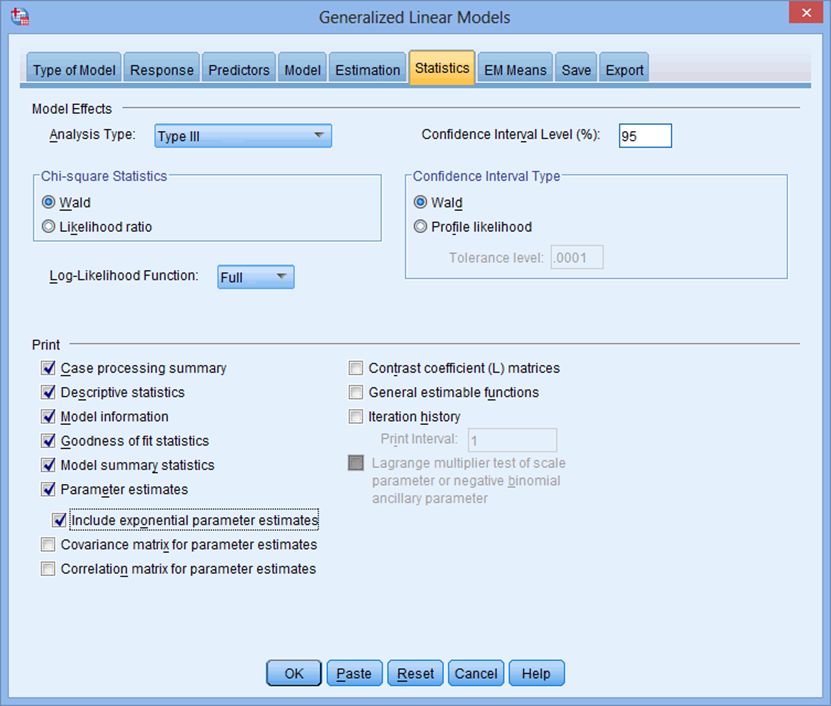The image size is (831, 706).
Task: Open the Response tab
Action: click(162, 69)
